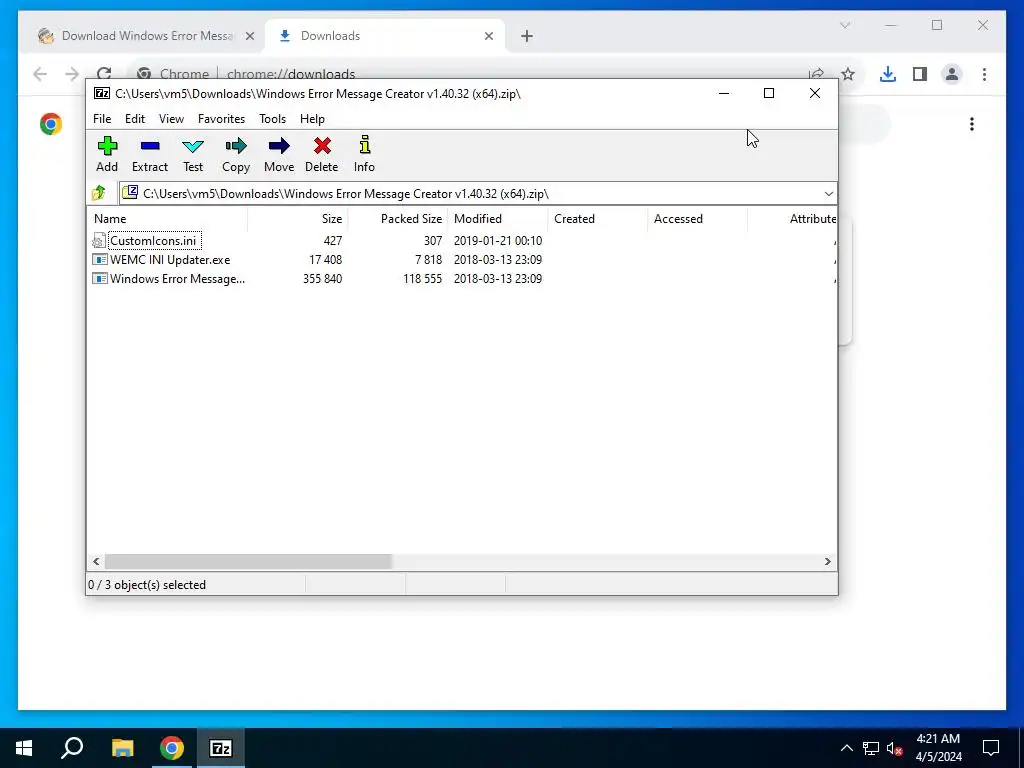Open the Chrome three-dot main menu
Viewport: 1024px width, 768px height.
click(984, 74)
